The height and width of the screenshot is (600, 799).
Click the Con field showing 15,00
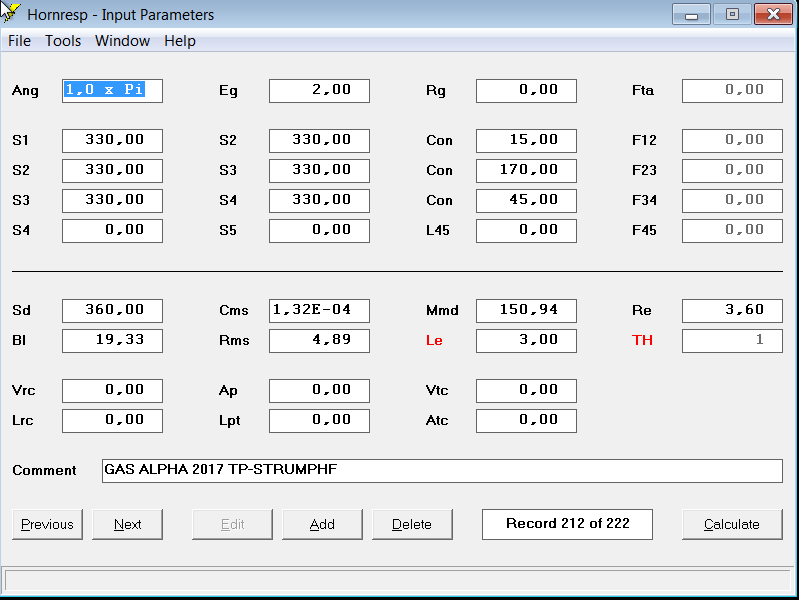pos(526,141)
